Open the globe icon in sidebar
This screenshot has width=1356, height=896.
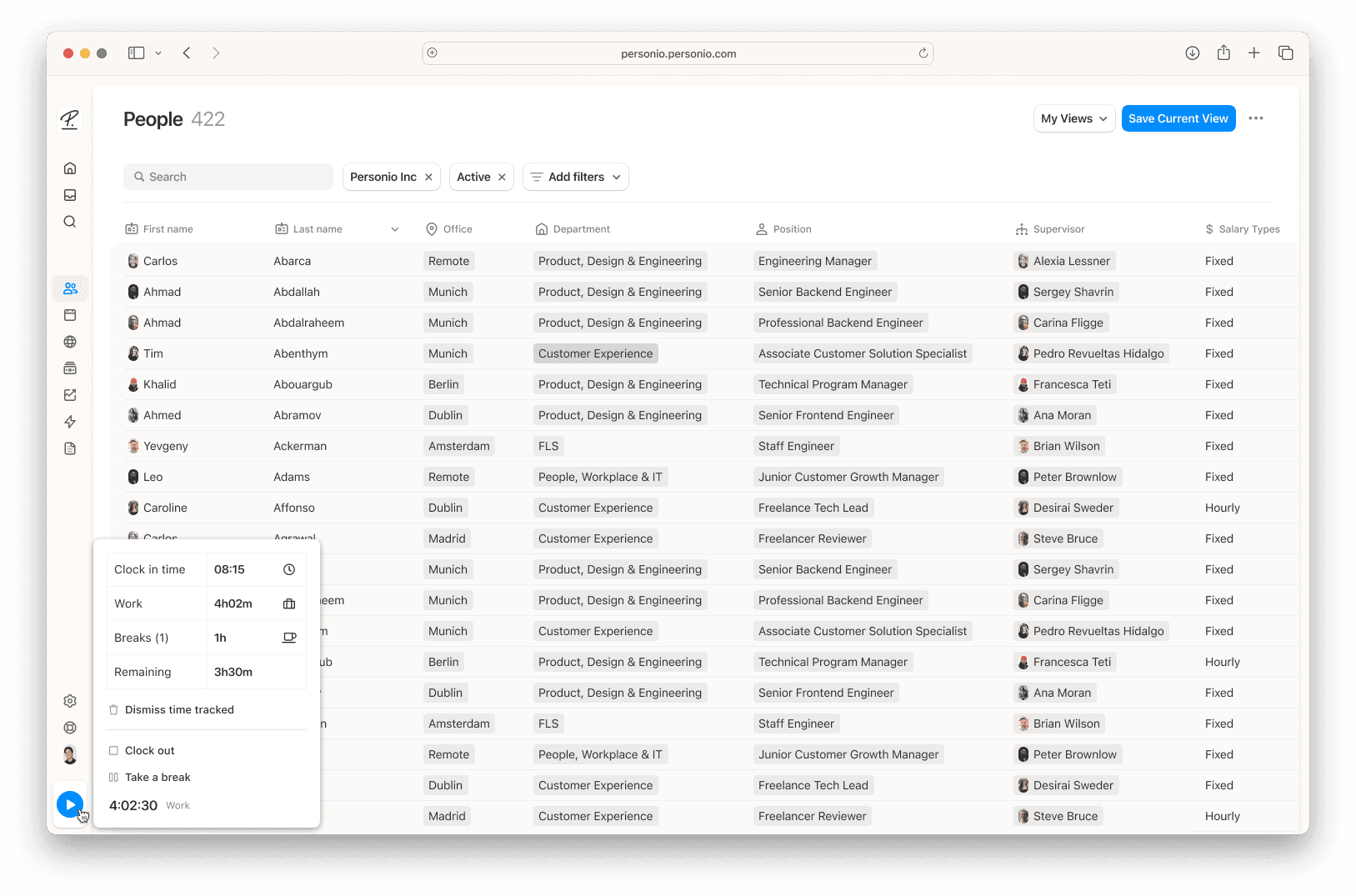pos(70,342)
